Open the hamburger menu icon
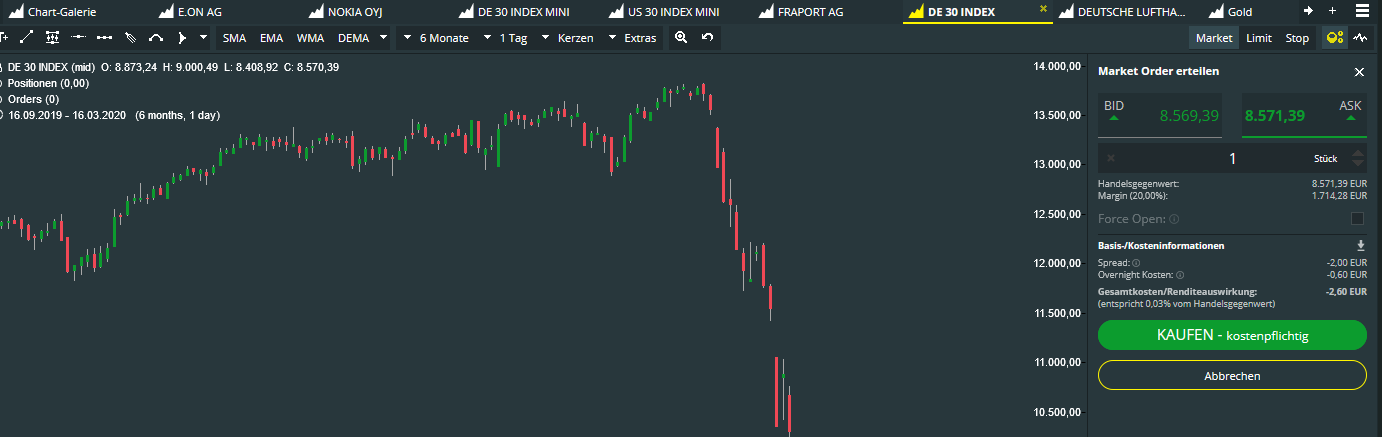This screenshot has width=1382, height=437. click(1363, 11)
